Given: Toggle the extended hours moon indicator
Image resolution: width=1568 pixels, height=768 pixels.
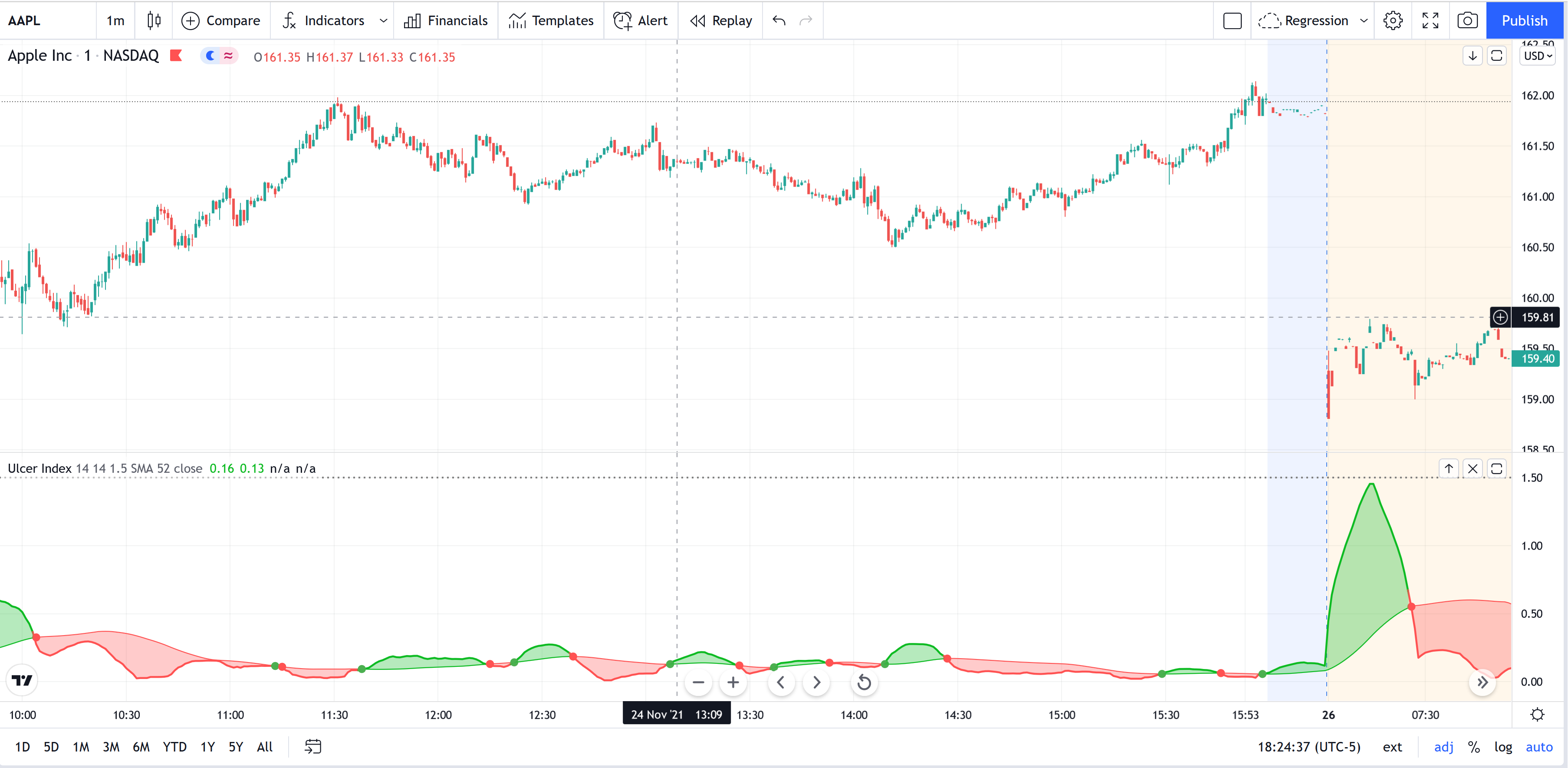Looking at the screenshot, I should coord(210,56).
